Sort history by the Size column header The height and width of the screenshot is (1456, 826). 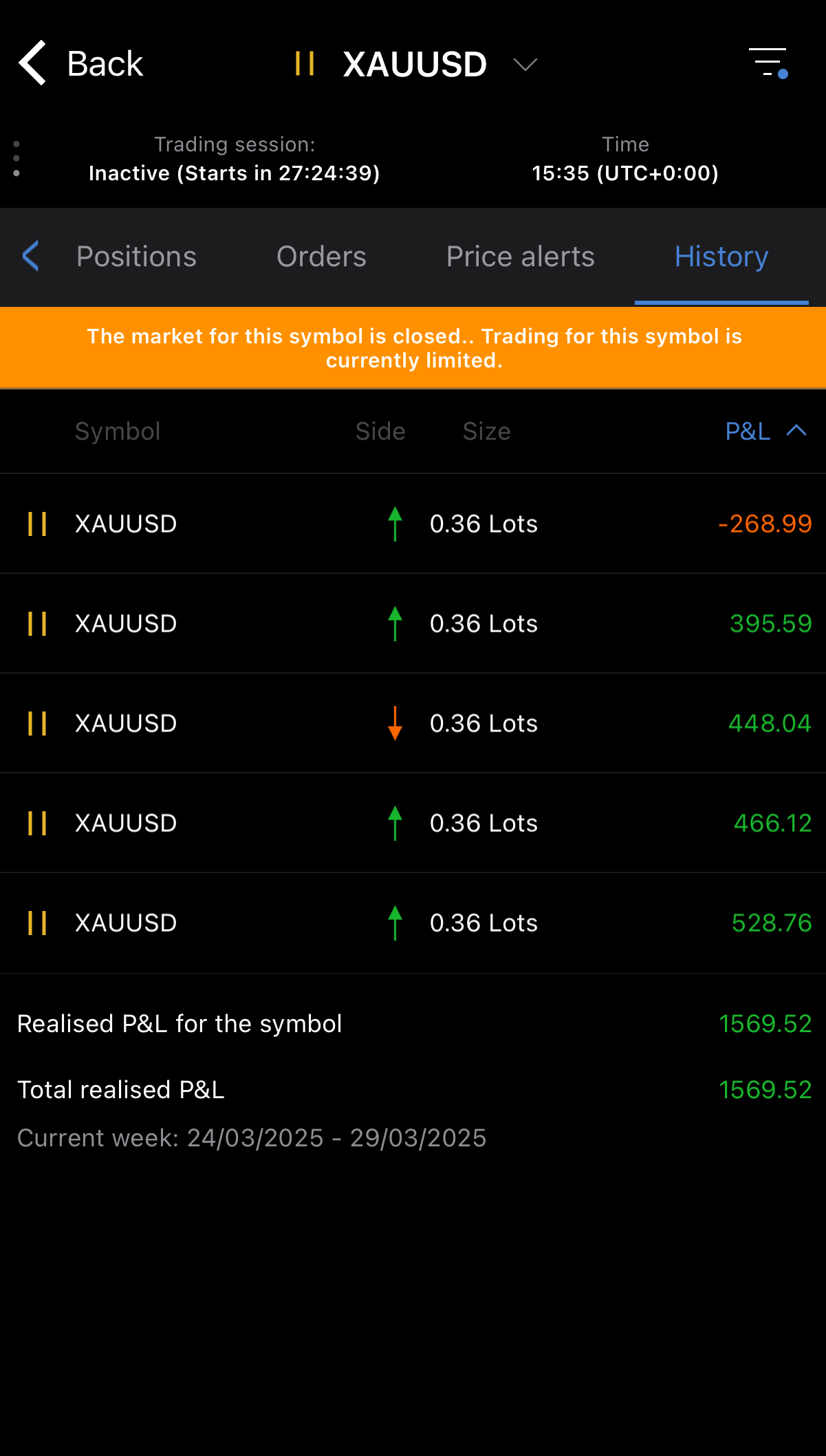tap(486, 431)
